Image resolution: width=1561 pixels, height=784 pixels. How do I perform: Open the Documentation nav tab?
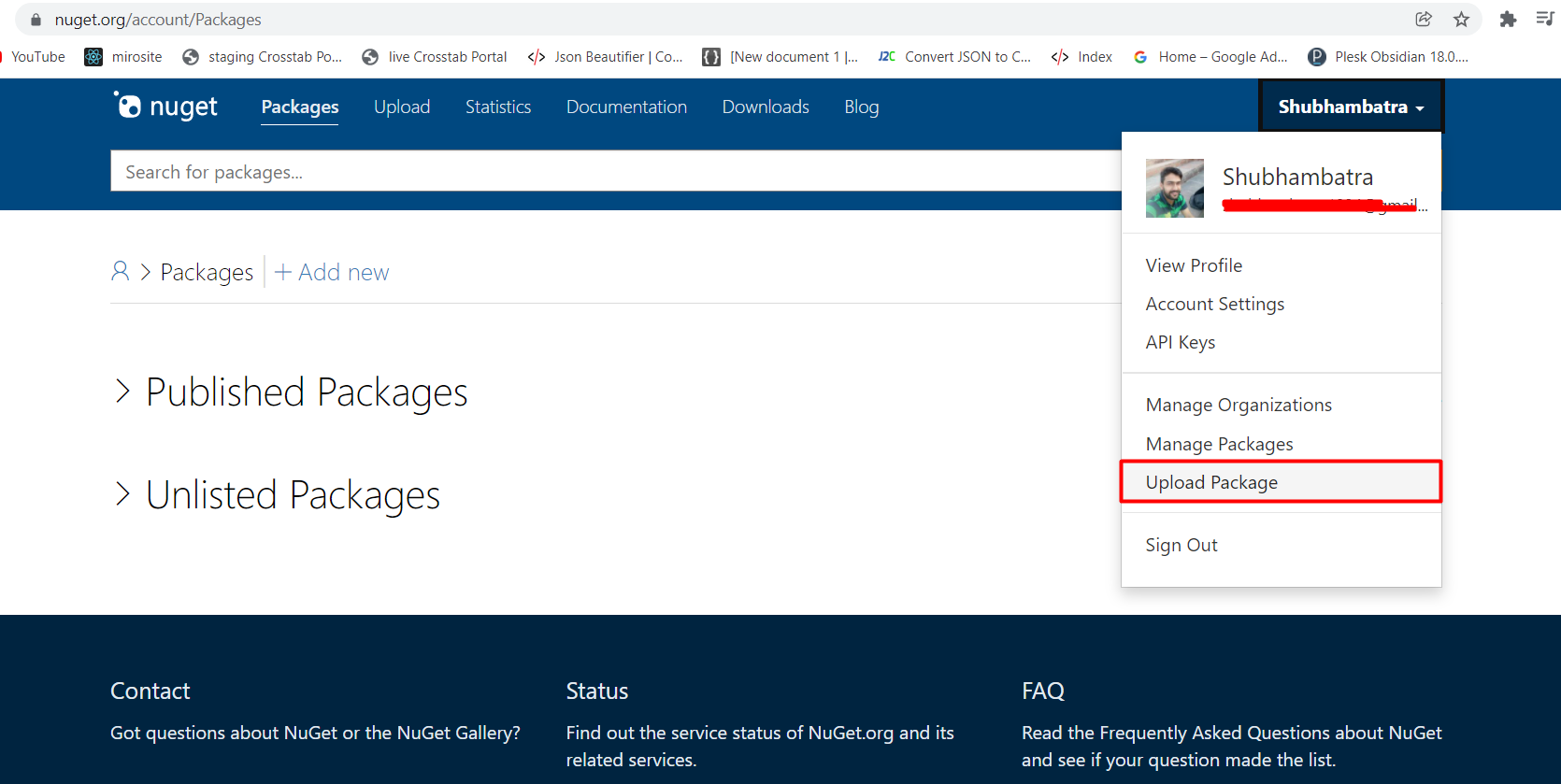point(626,107)
